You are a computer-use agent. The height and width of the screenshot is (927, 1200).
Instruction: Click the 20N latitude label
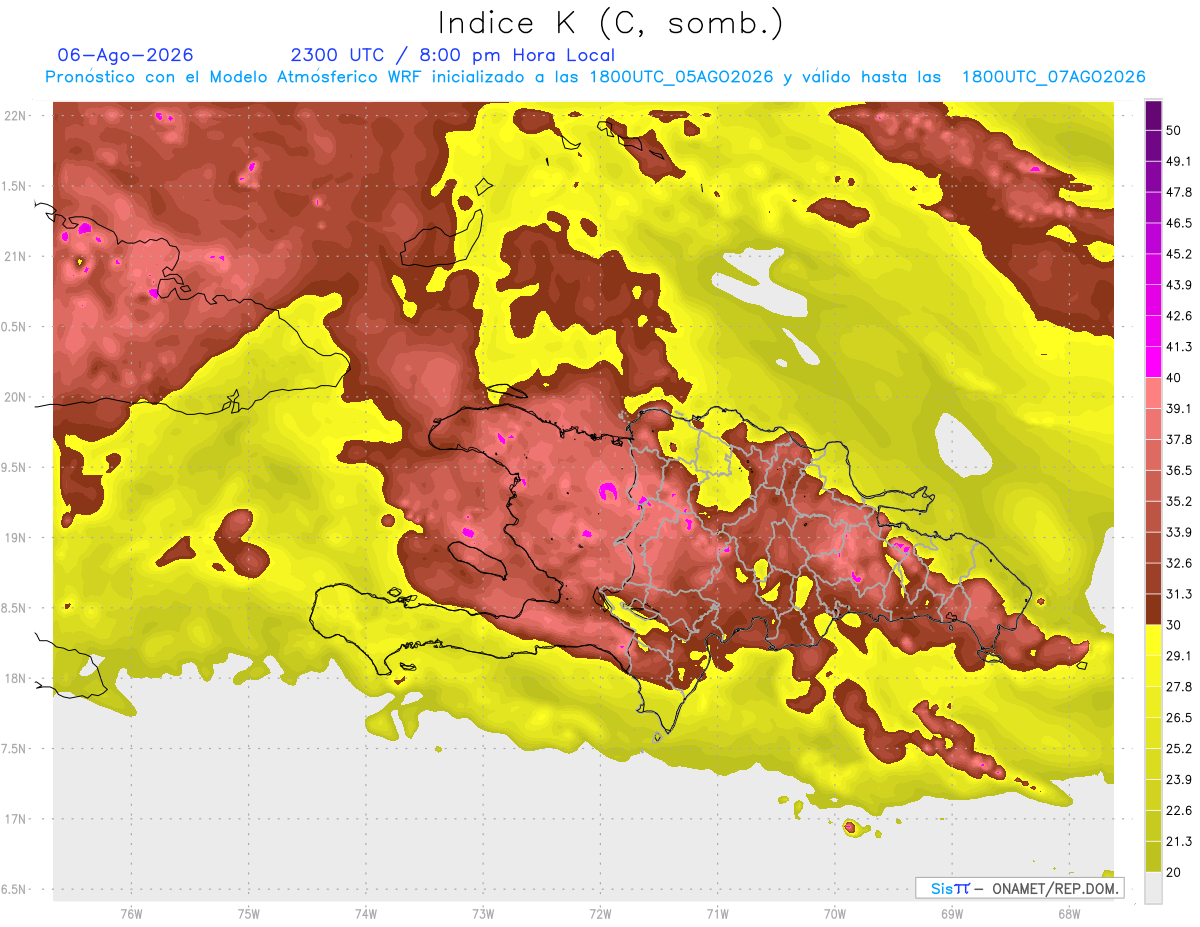17,397
